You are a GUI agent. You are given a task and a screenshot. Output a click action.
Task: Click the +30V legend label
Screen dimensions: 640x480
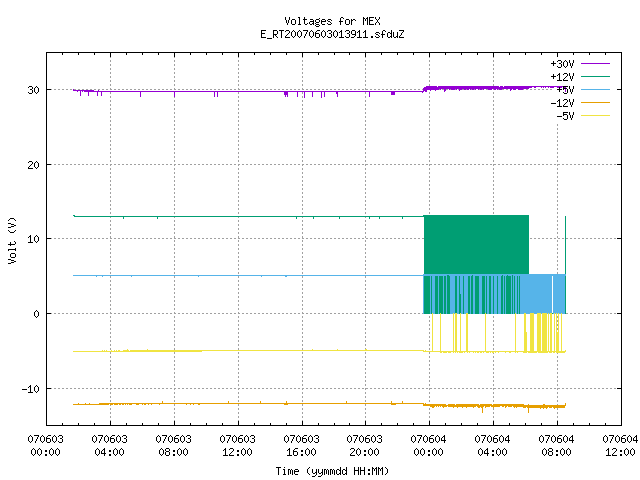(562, 64)
